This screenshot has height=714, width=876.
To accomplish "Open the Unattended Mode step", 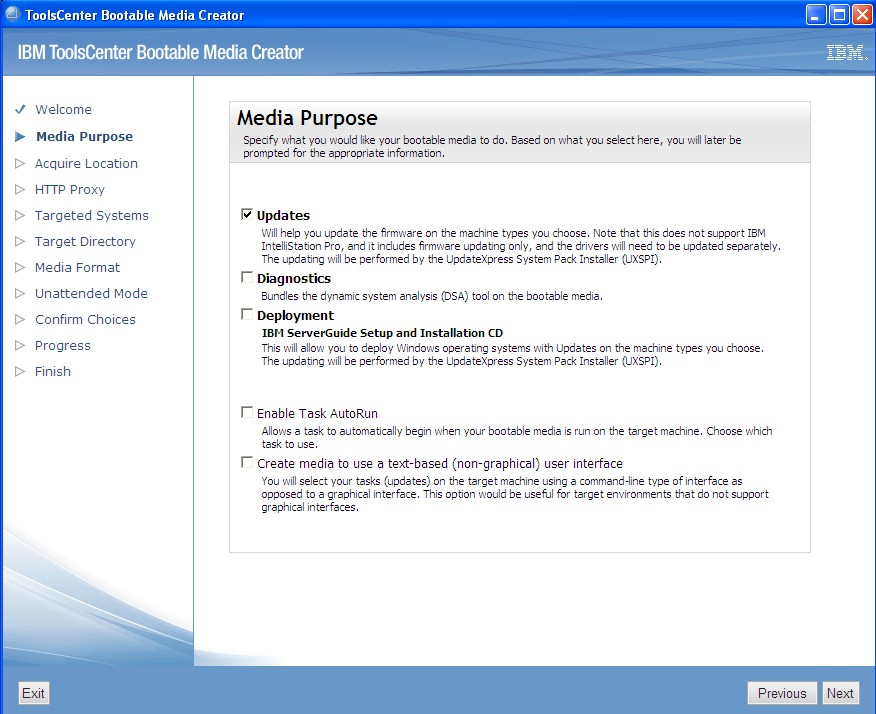I will click(x=91, y=293).
